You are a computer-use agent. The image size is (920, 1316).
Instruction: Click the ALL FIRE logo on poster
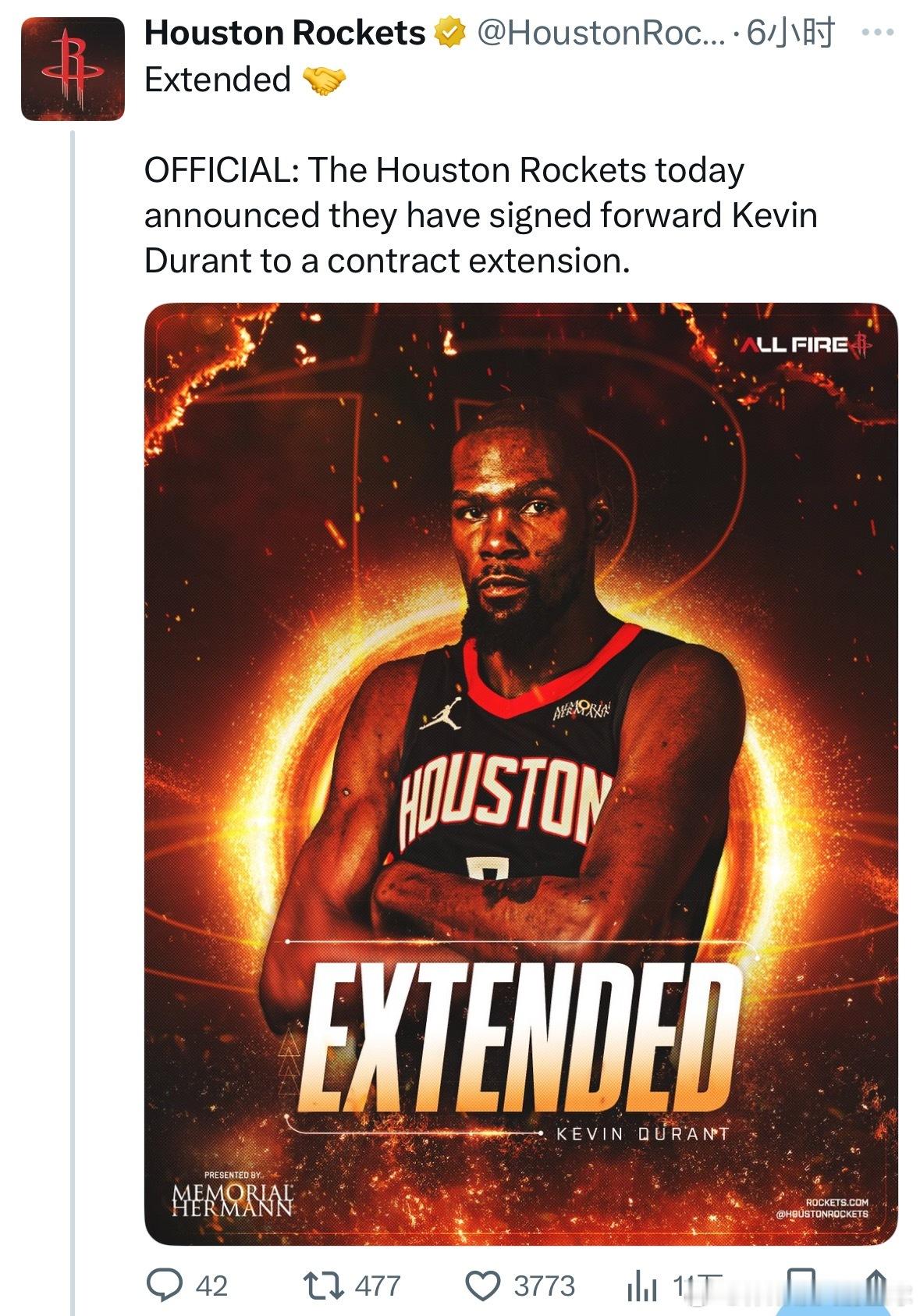[x=805, y=344]
